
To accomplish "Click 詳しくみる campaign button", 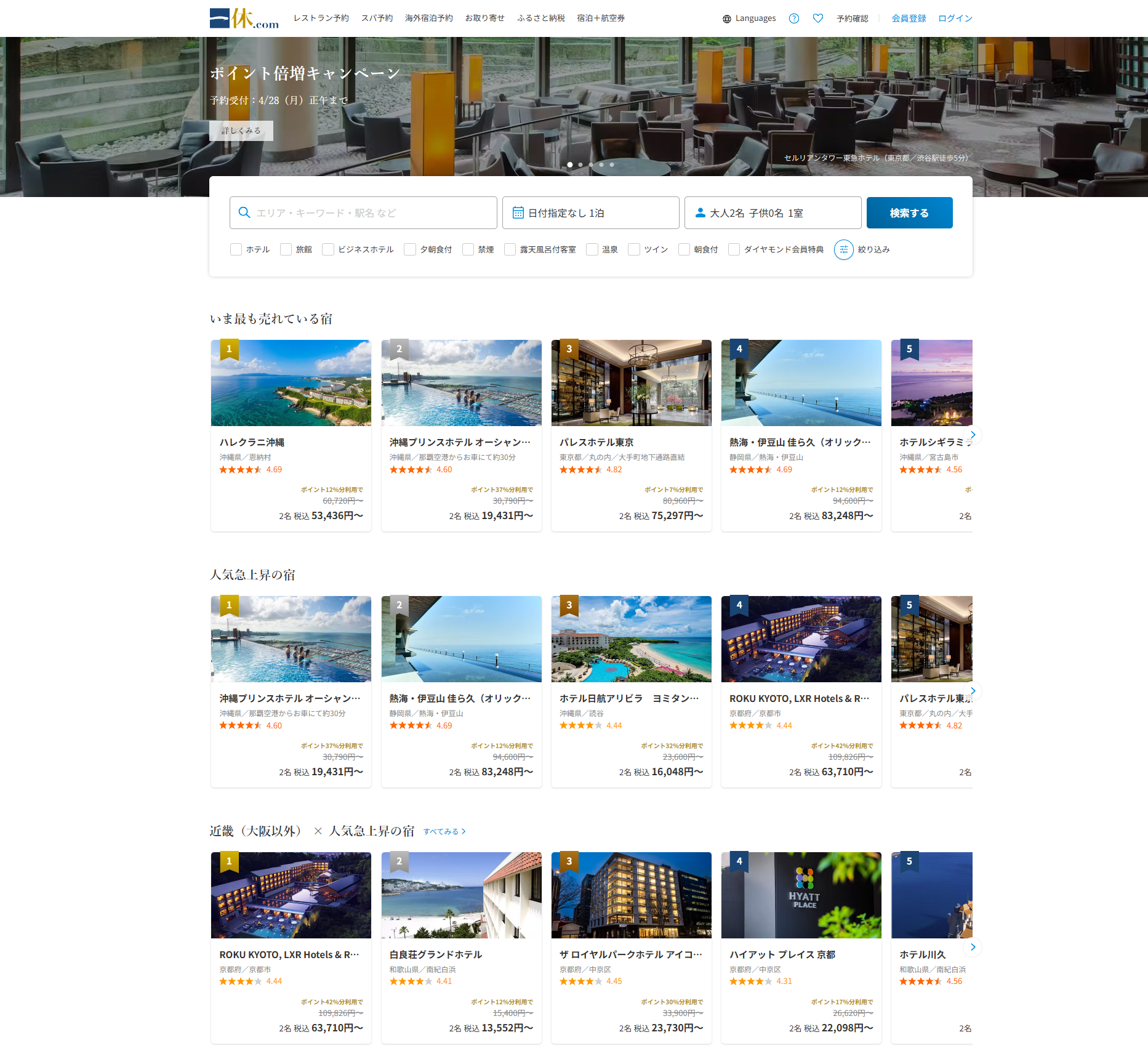I will [x=241, y=131].
